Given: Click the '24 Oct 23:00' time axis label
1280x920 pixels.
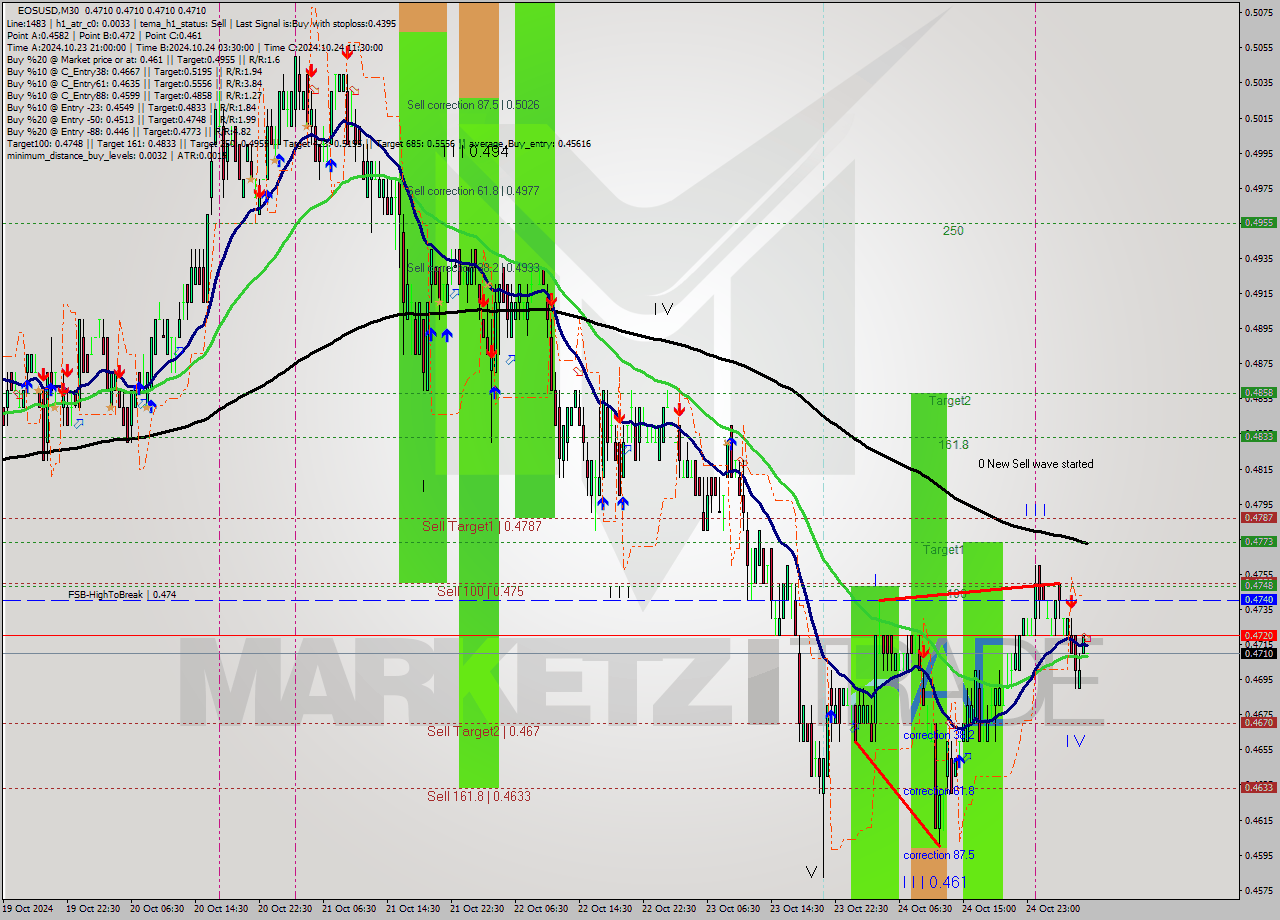Looking at the screenshot, I should pyautogui.click(x=1054, y=909).
